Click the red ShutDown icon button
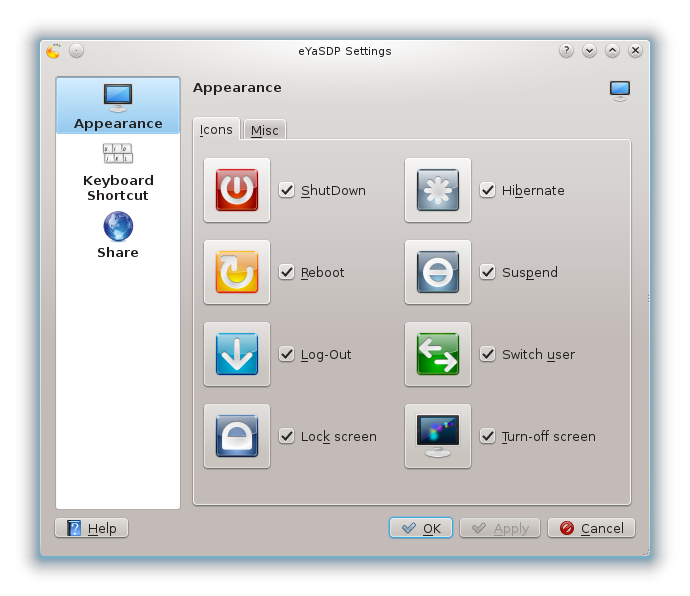Image resolution: width=690 pixels, height=596 pixels. 237,190
